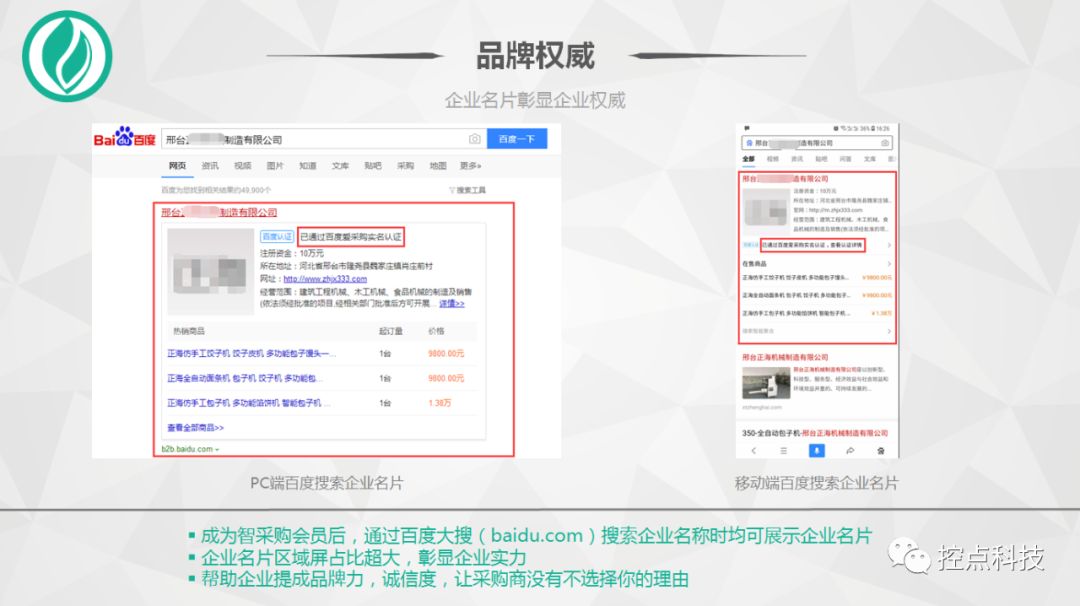Focus the mobile Baidu search box
The height and width of the screenshot is (606, 1080).
[818, 143]
